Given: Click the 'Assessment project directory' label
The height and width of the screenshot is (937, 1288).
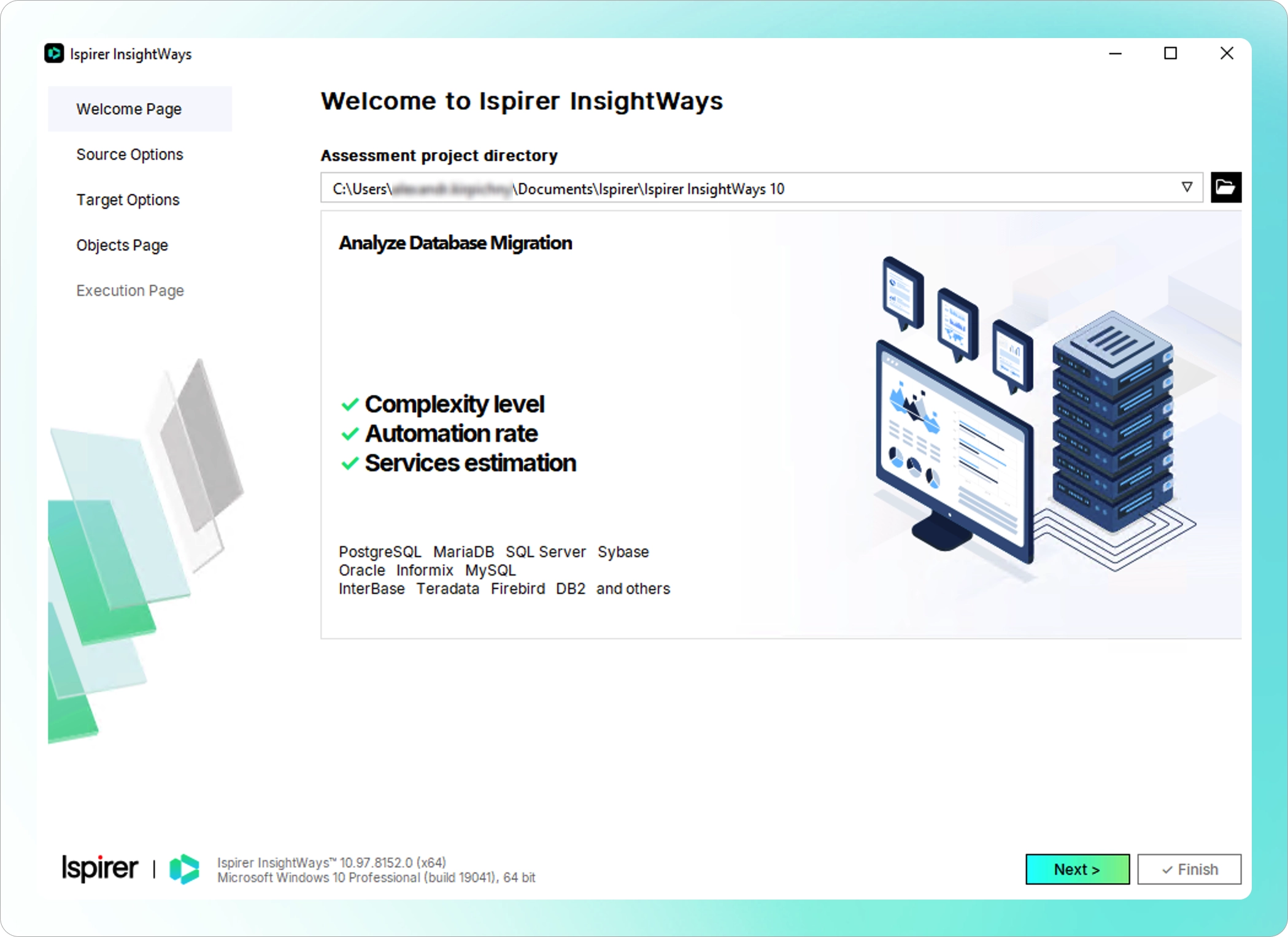Looking at the screenshot, I should 439,155.
